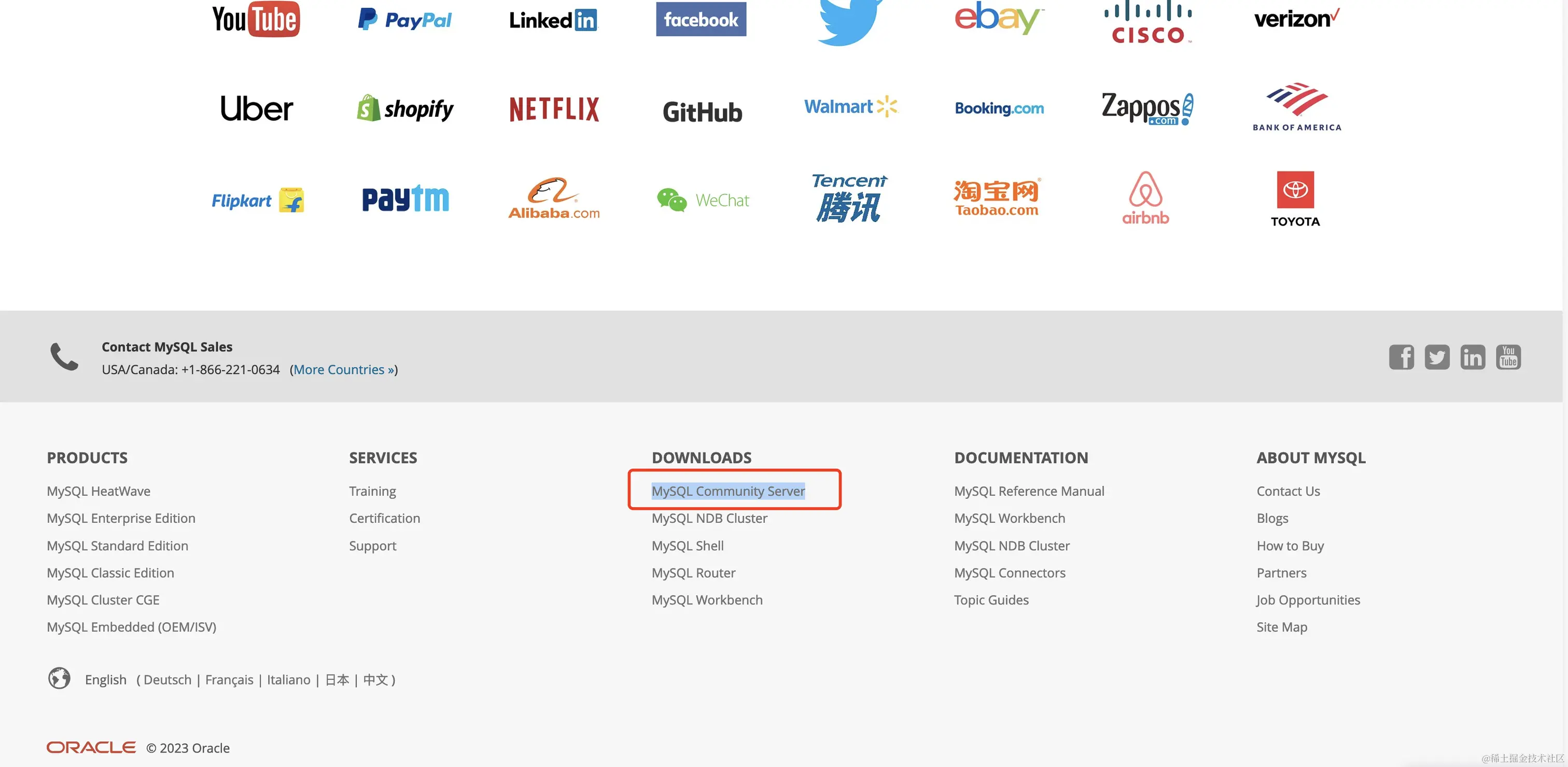Click the facebook customer logo
The width and height of the screenshot is (1568, 767).
[701, 19]
